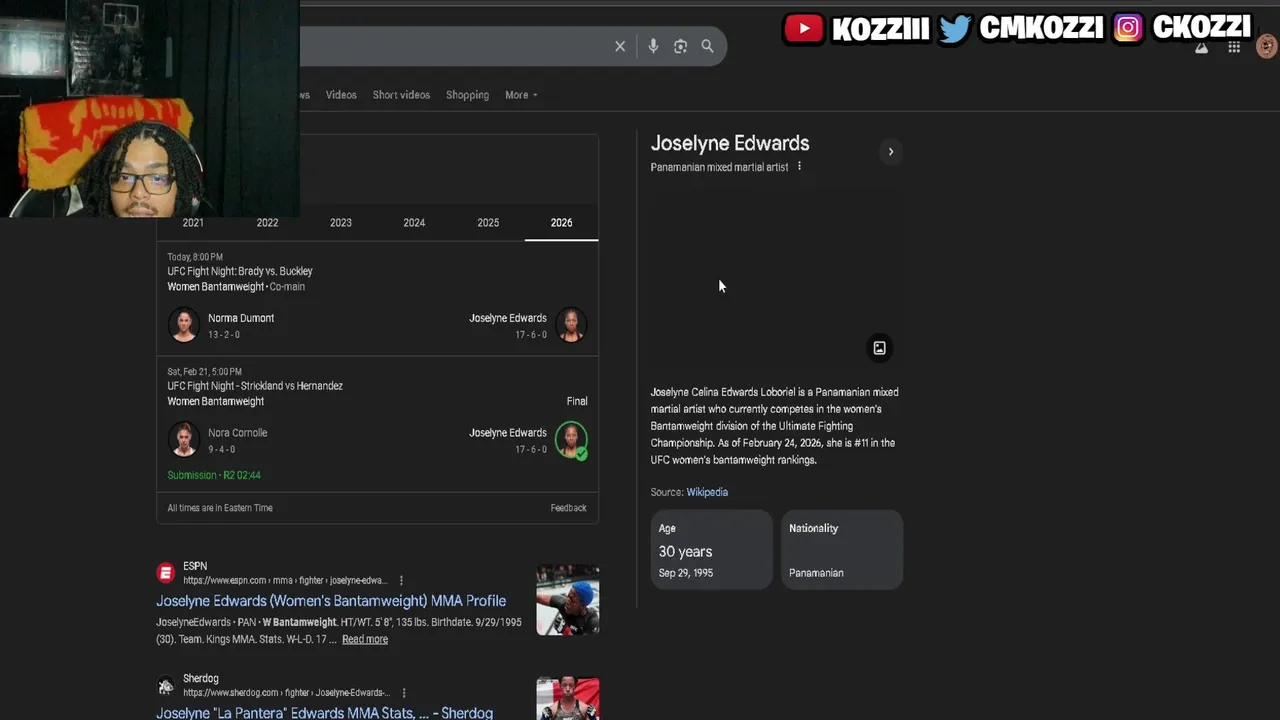This screenshot has width=1280, height=720.
Task: Click Nora Cornolle's fighter photo
Action: pyautogui.click(x=183, y=440)
